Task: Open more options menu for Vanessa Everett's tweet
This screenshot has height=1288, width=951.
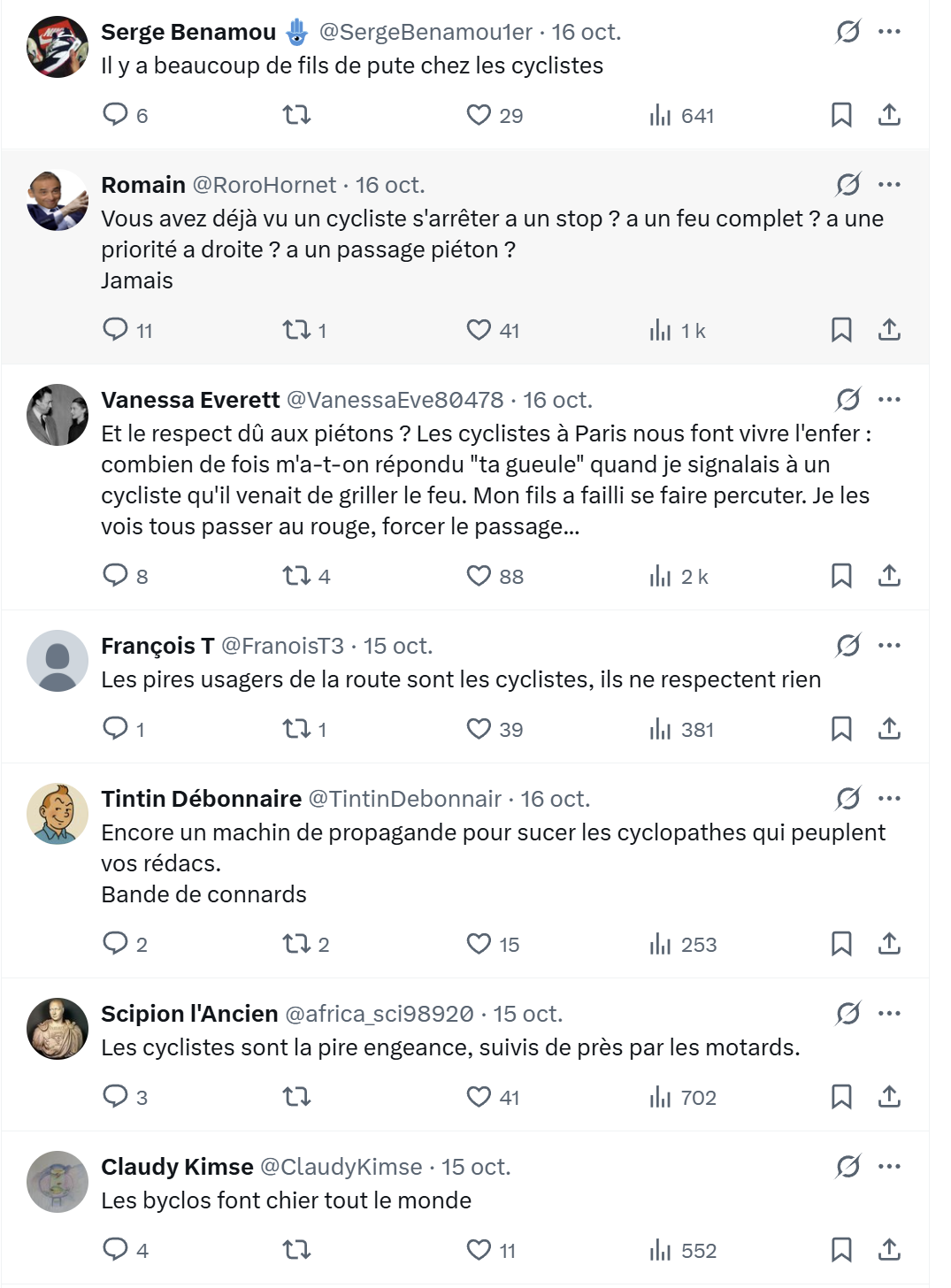Action: (889, 400)
